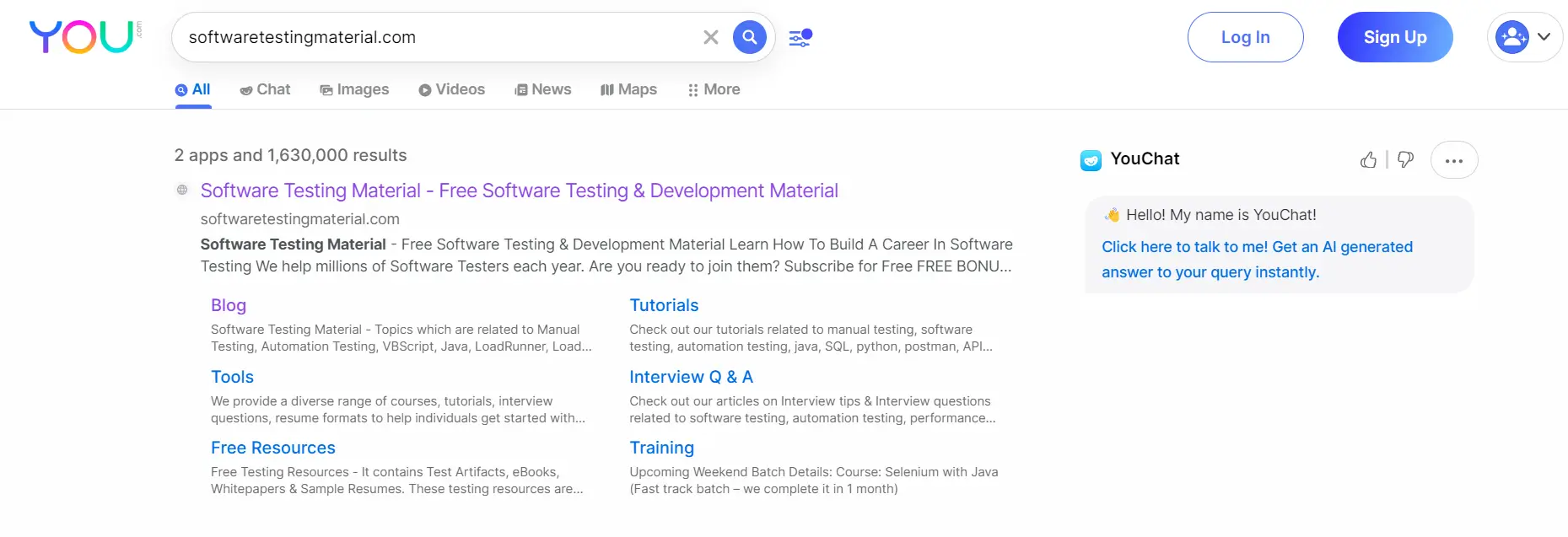Switch to the Chat tab
This screenshot has height=537, width=1568.
pyautogui.click(x=265, y=89)
